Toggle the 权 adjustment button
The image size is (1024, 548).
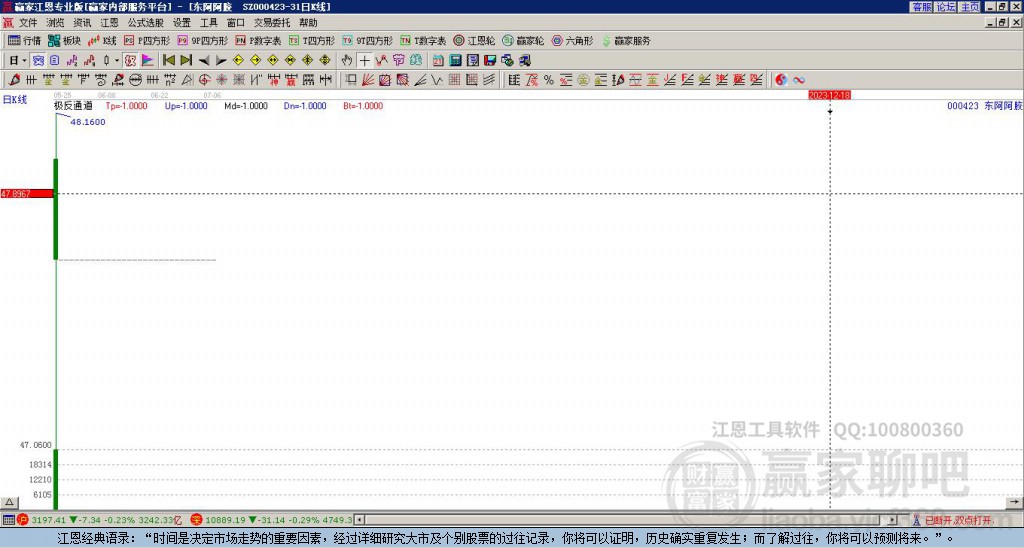click(x=130, y=60)
